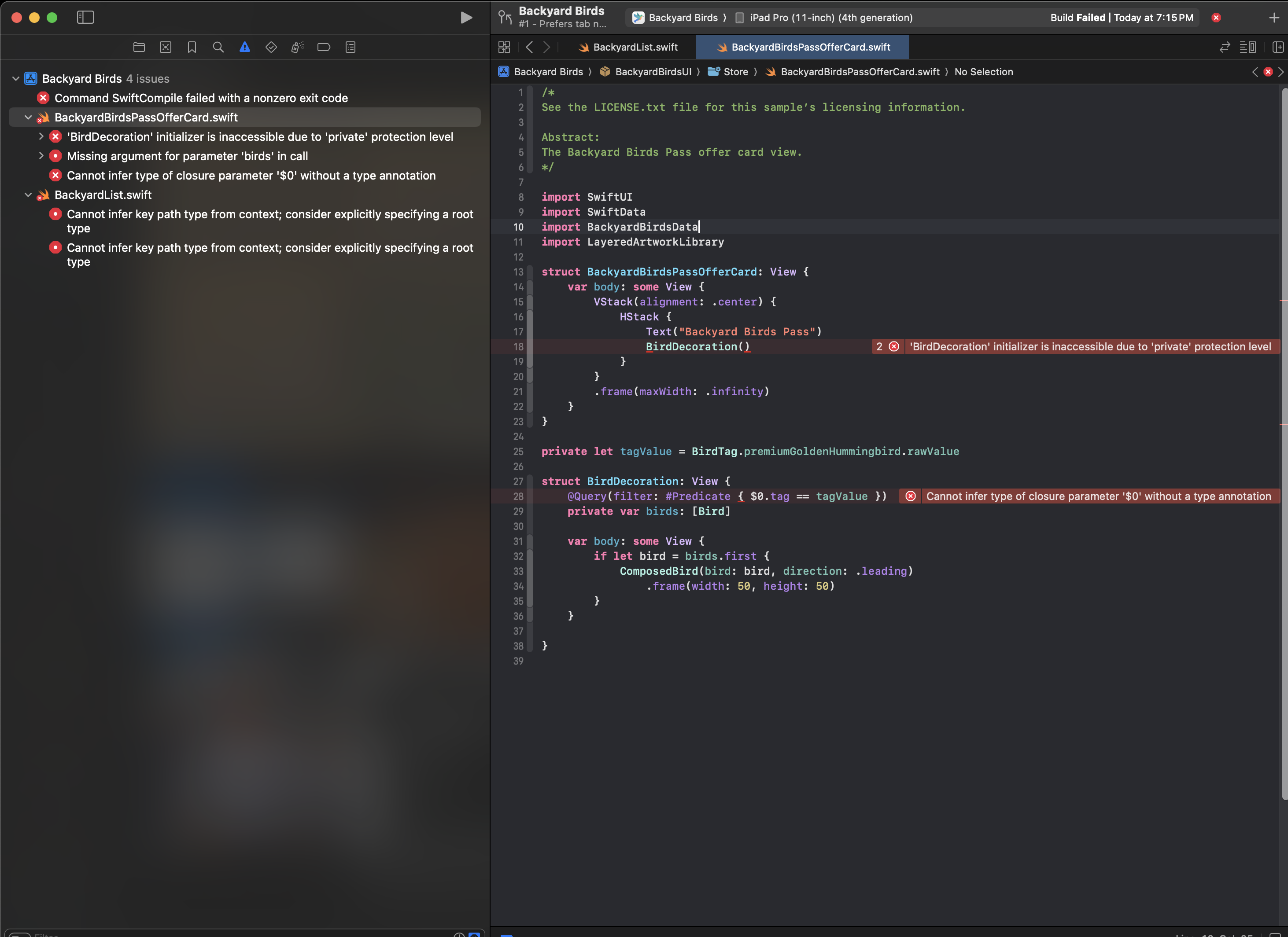The image size is (1288, 937).
Task: Open the Debug navigator icon
Action: click(298, 47)
